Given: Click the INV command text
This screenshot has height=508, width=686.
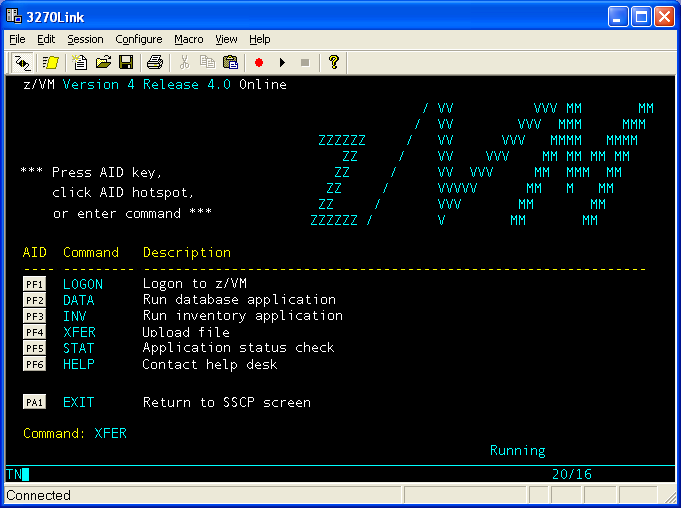Looking at the screenshot, I should tap(75, 316).
